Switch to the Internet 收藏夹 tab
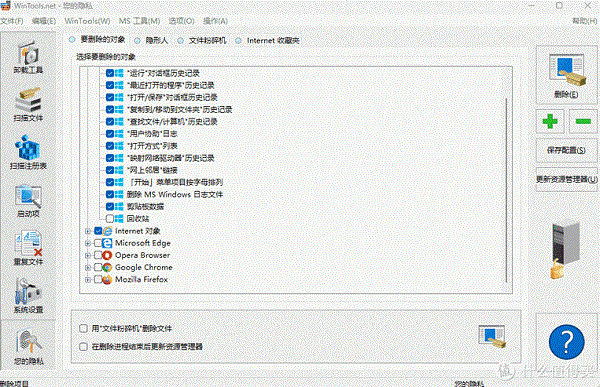The image size is (600, 387). 267,40
